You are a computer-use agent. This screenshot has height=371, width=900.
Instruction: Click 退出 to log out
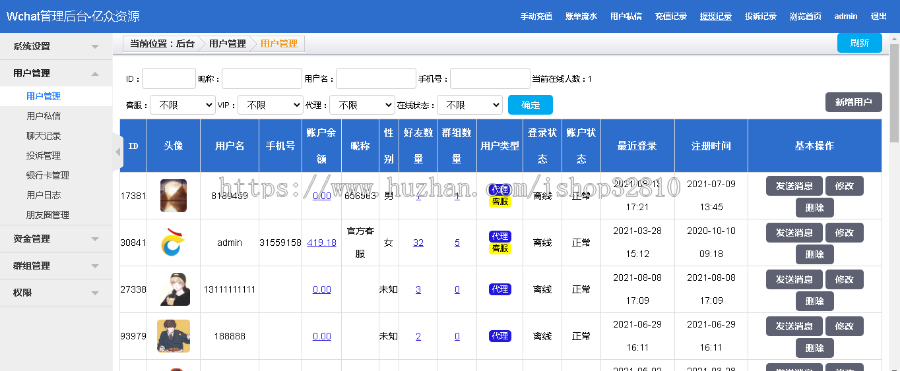(878, 16)
